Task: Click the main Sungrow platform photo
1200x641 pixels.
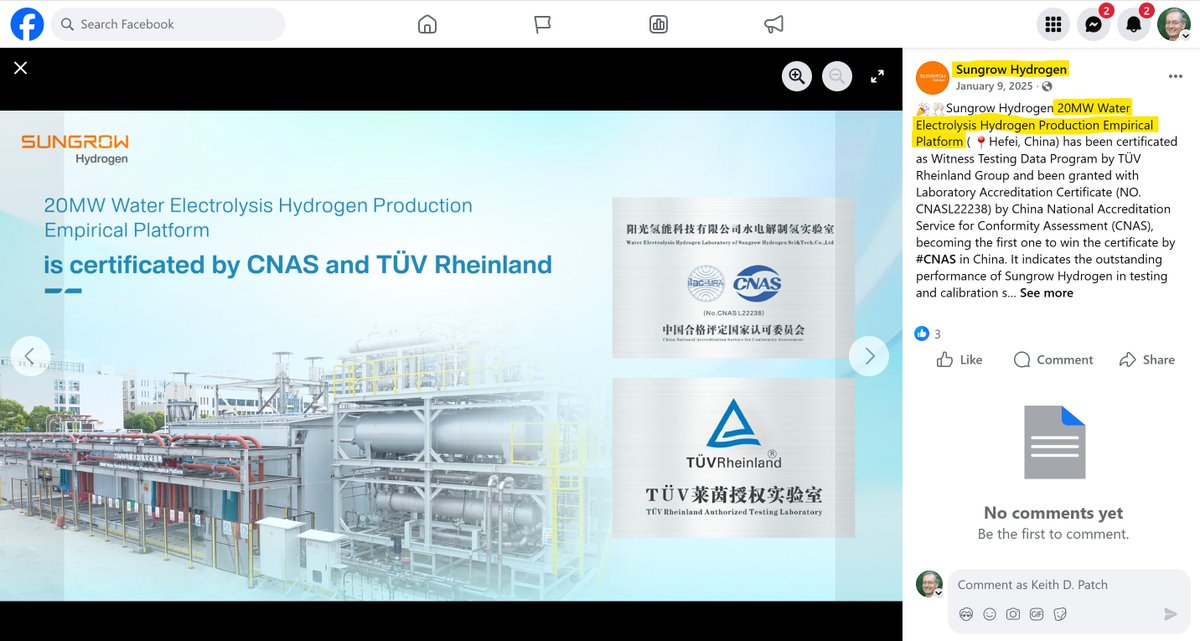Action: coord(450,355)
